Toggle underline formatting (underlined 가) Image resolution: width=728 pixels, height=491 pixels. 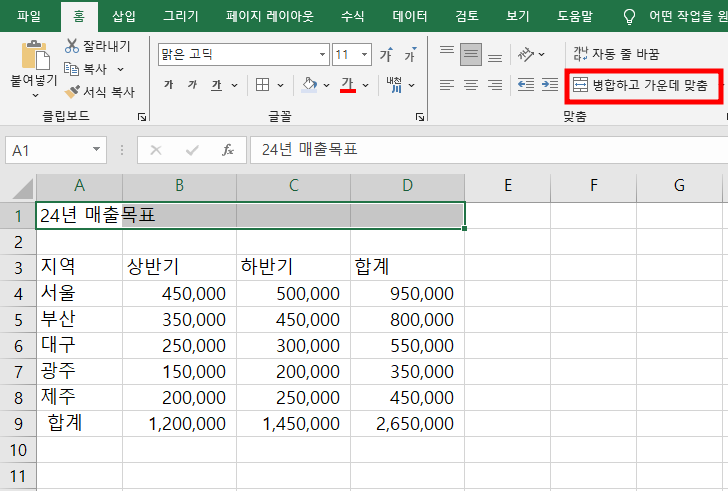[x=216, y=85]
